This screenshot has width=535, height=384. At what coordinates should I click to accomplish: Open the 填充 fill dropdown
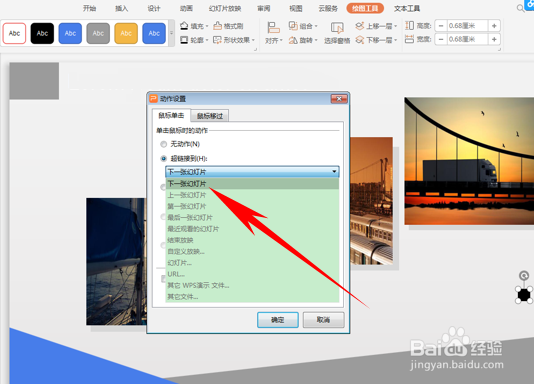coord(194,26)
